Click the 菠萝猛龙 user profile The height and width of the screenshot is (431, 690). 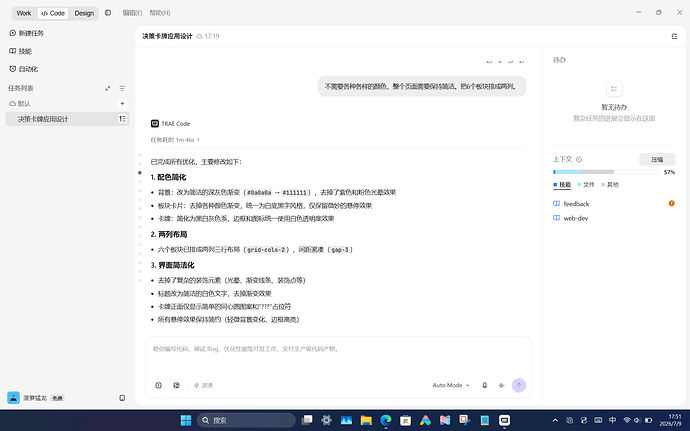point(35,398)
